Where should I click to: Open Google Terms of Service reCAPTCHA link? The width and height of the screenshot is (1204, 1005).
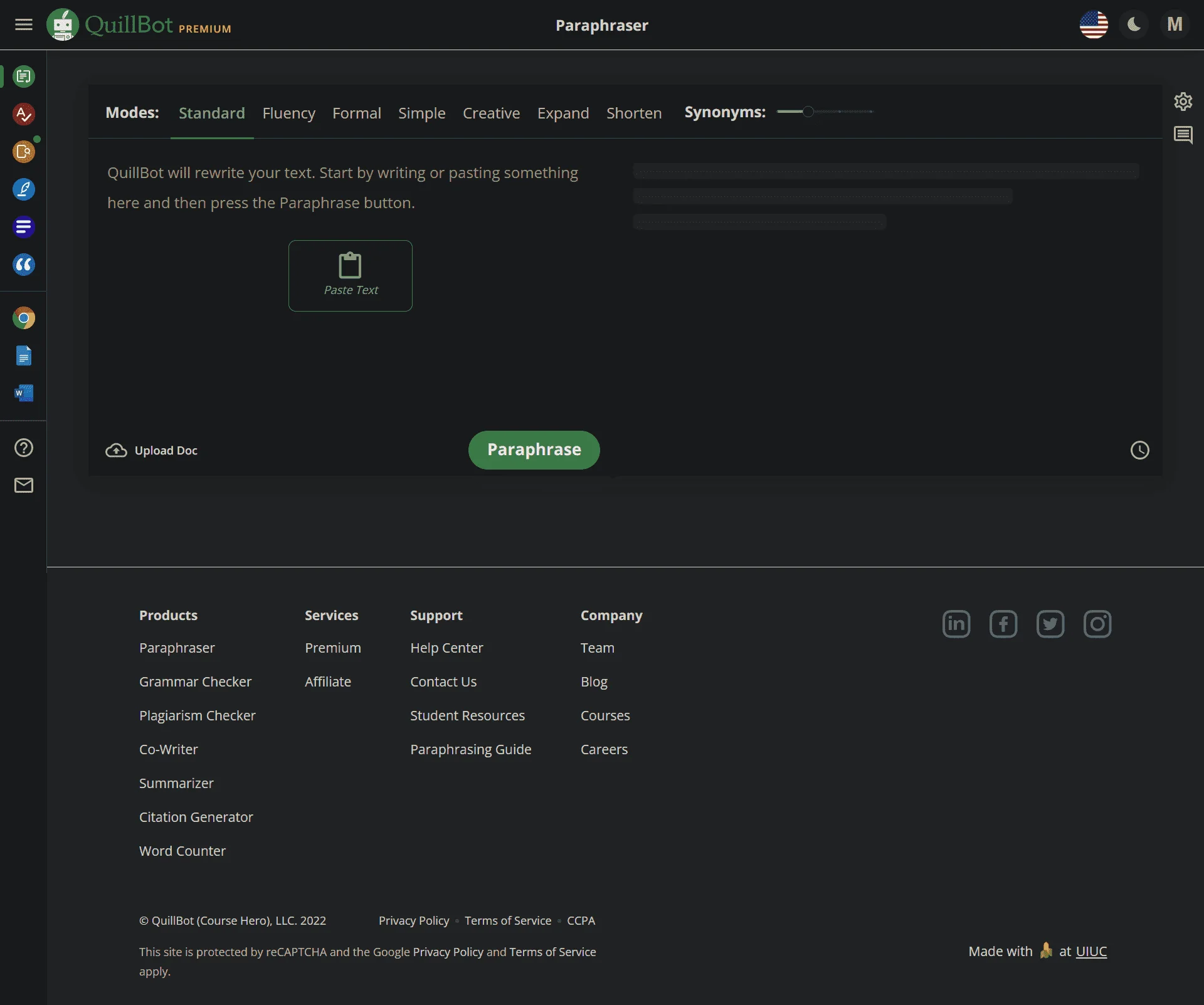552,952
